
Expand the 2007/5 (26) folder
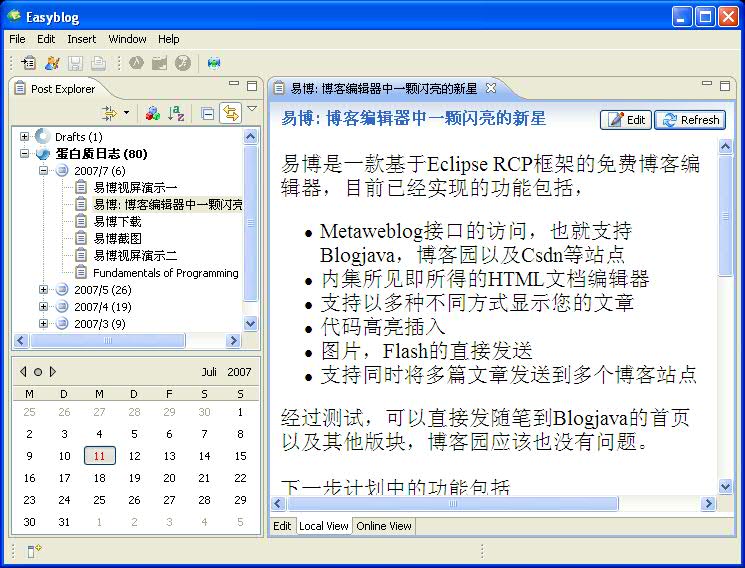tap(43, 290)
